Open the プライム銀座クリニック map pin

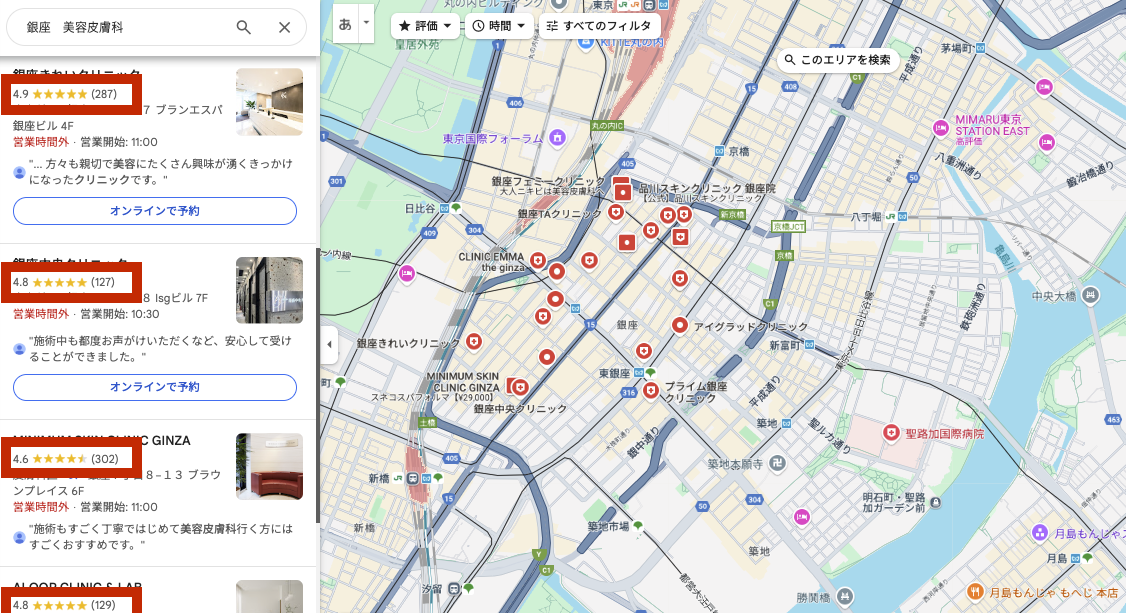click(x=651, y=390)
